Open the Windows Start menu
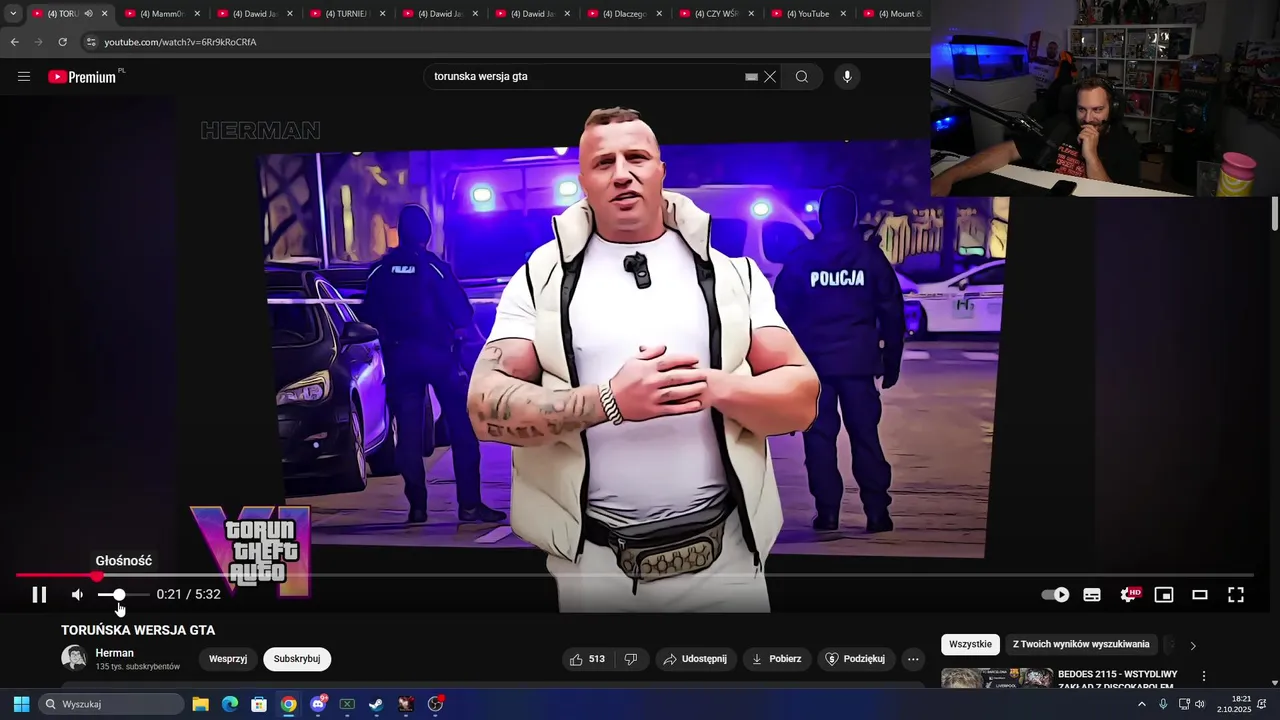The image size is (1280, 720). (x=21, y=704)
